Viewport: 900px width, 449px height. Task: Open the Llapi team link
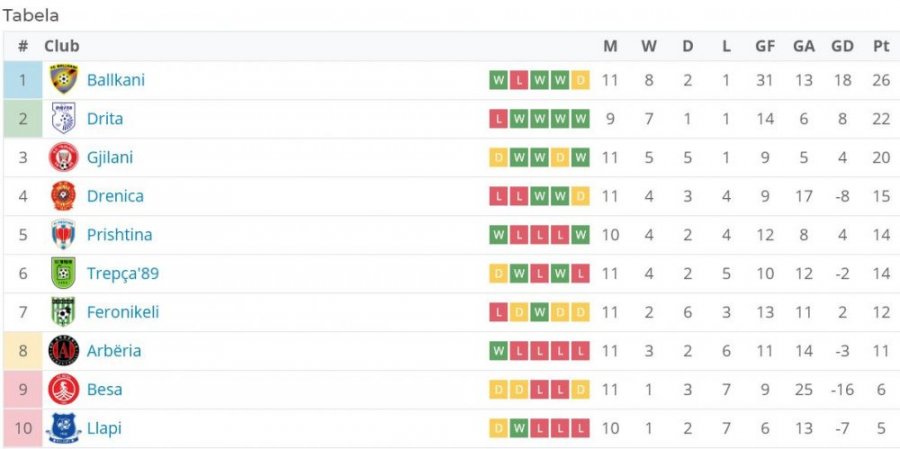(104, 428)
